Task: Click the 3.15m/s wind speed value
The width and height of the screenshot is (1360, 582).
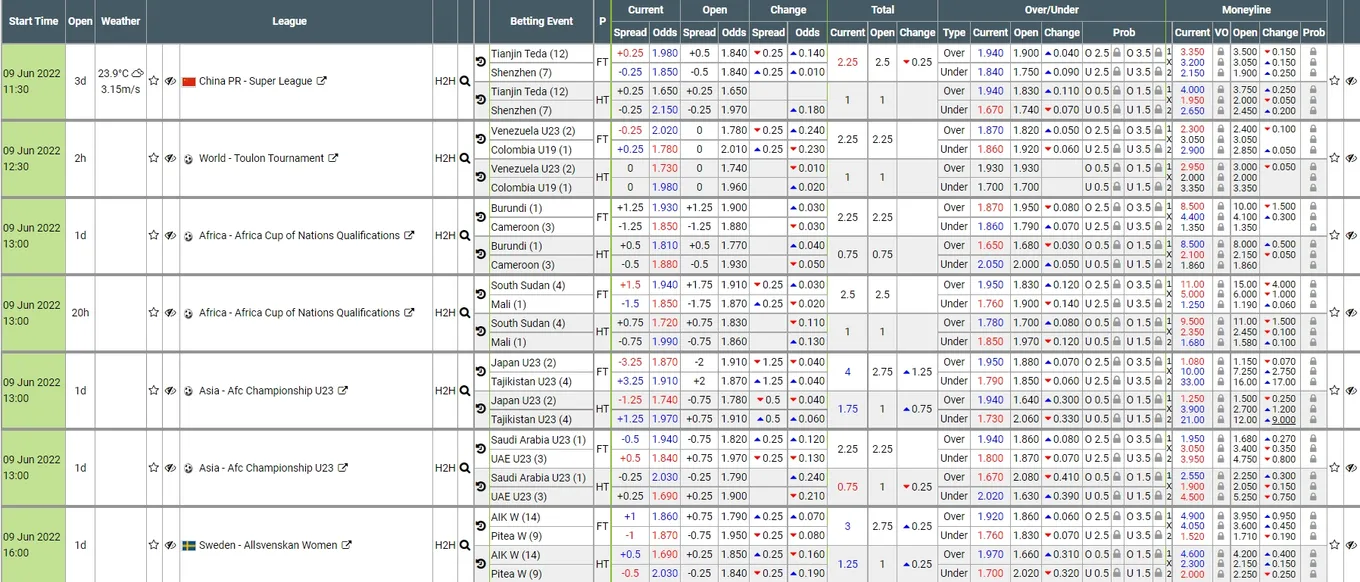Action: point(121,89)
